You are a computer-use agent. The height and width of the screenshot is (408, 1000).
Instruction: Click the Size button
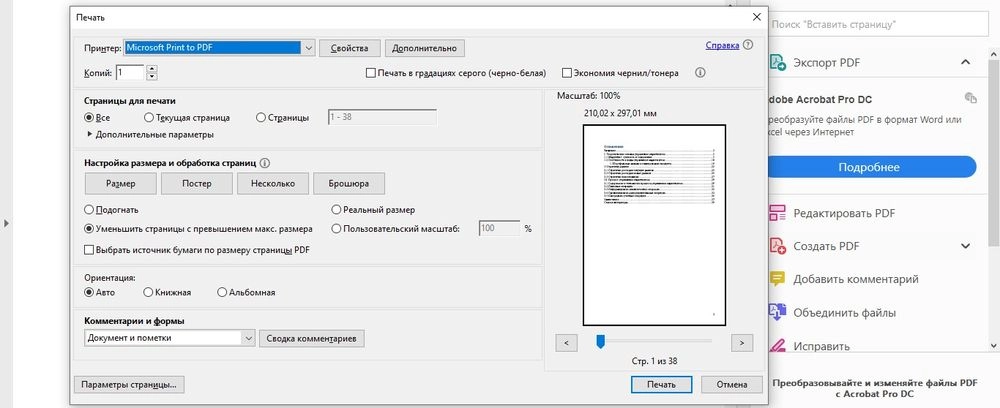coord(120,184)
